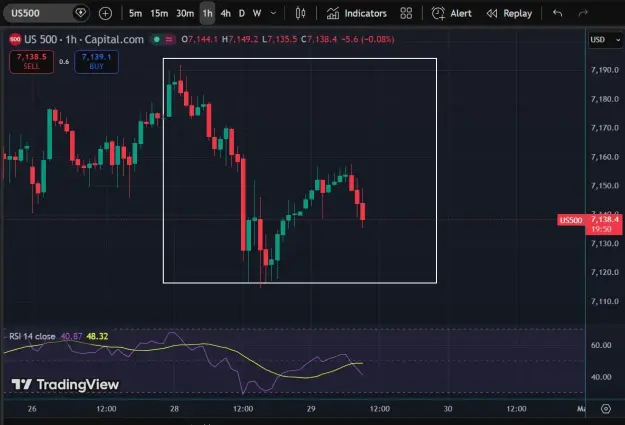Open the US500 symbol search box

point(39,13)
